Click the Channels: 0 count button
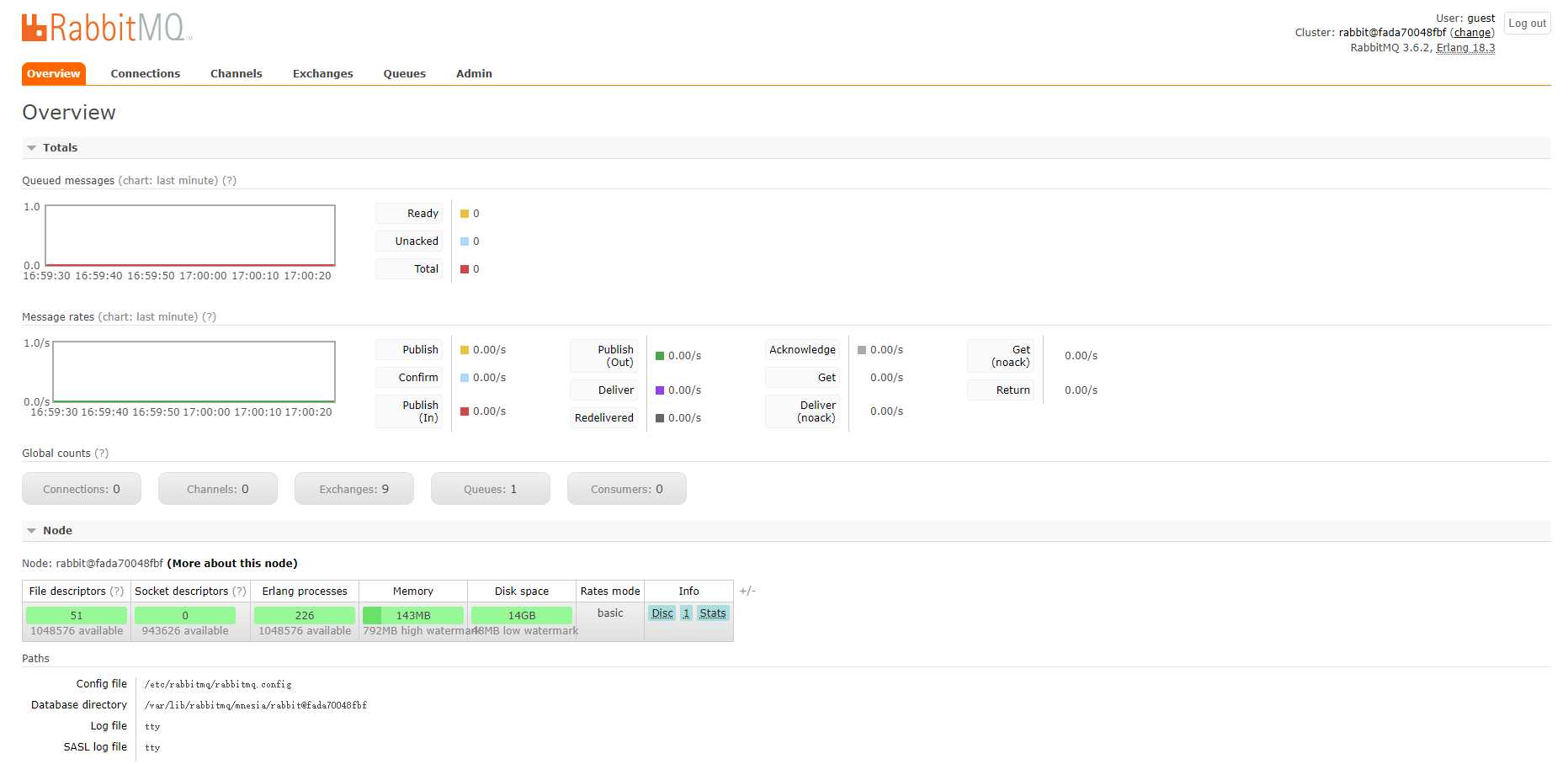Screen dimensions: 1568x764 (218, 489)
